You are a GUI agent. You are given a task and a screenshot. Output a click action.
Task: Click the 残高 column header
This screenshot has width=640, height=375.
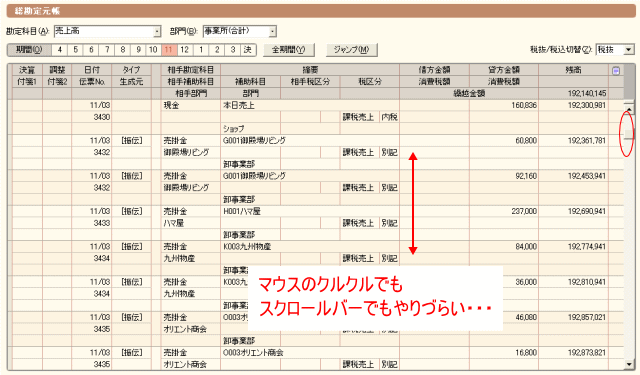pos(573,70)
